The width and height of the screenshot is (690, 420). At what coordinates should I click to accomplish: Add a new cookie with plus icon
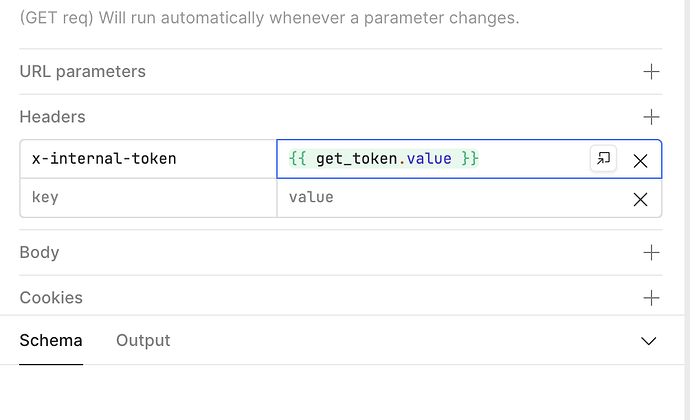(x=651, y=298)
